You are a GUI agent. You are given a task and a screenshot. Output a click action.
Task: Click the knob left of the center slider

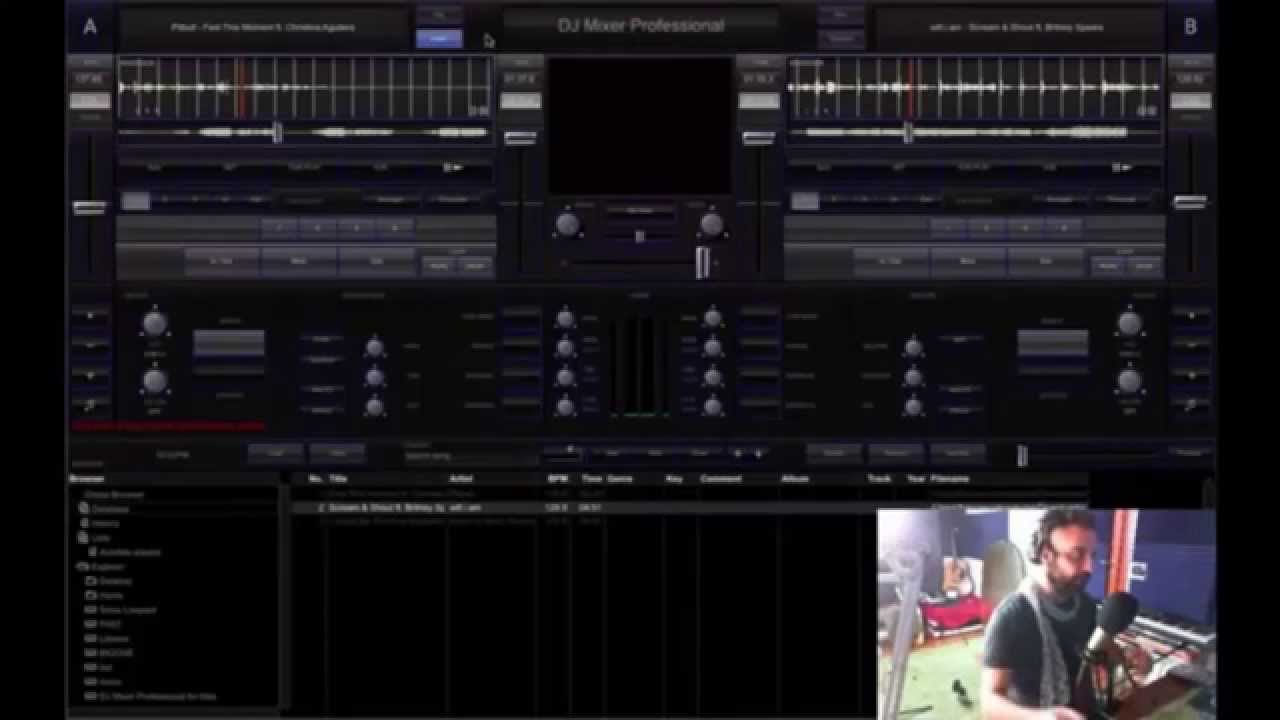point(568,224)
